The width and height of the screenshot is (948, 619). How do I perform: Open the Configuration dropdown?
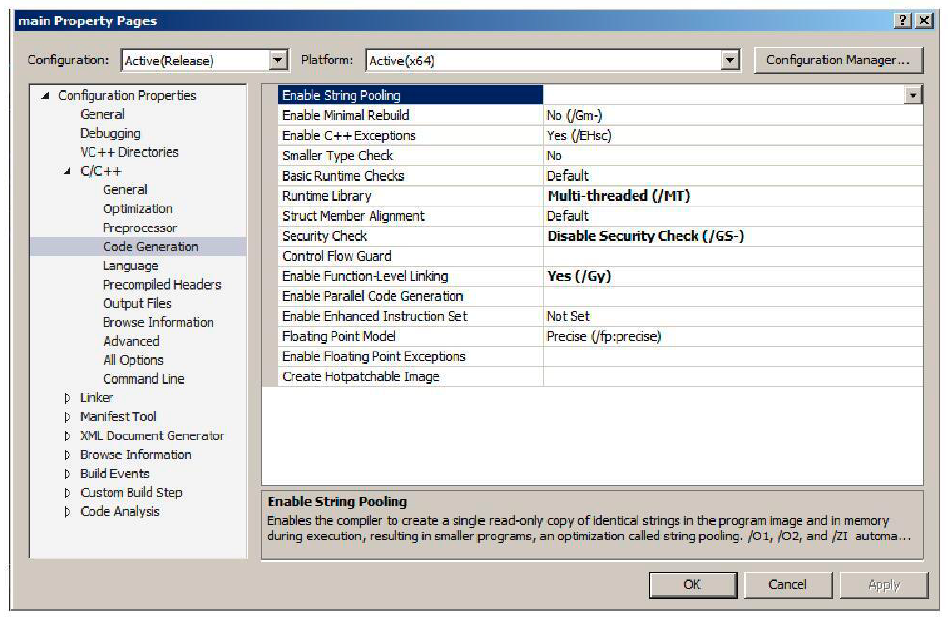click(279, 61)
